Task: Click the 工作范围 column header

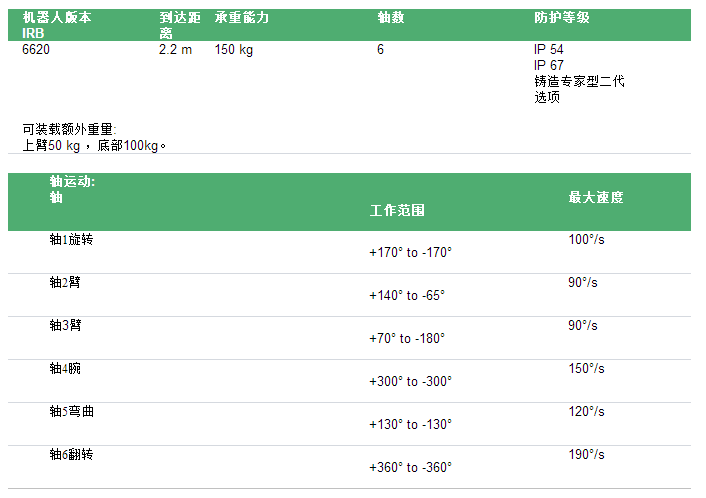Action: point(397,211)
